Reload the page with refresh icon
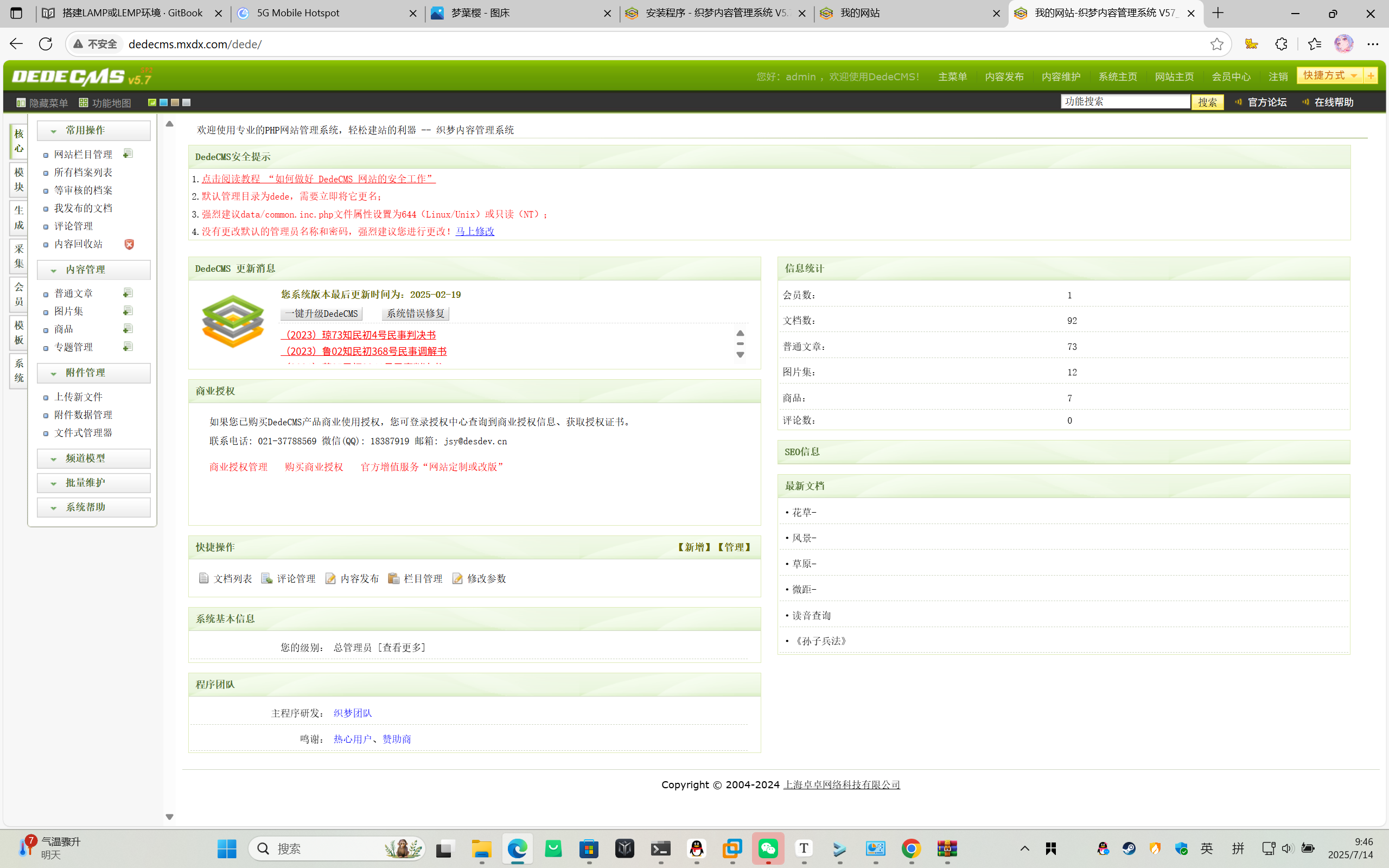The width and height of the screenshot is (1389, 868). (x=46, y=43)
